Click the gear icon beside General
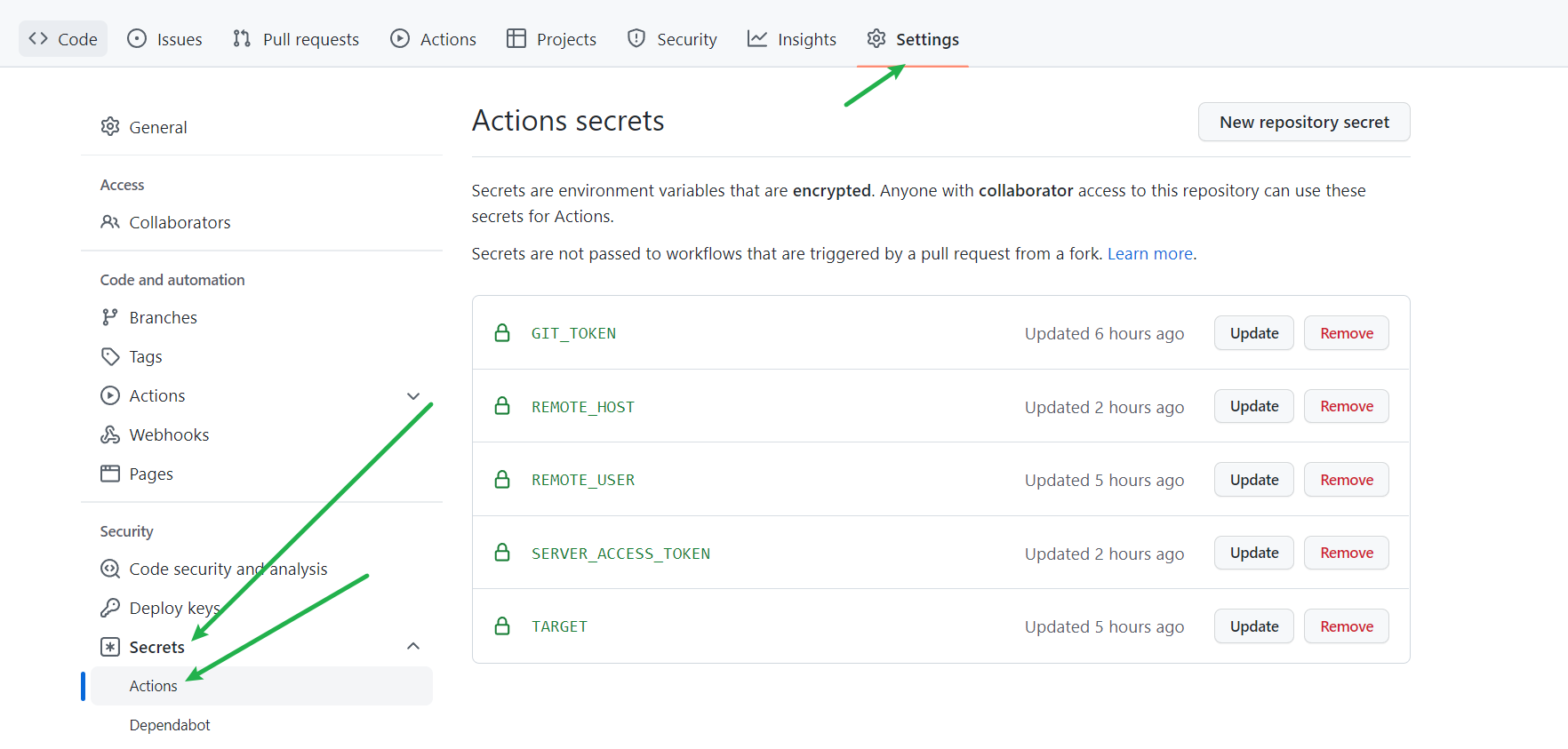This screenshot has height=749, width=1568. [x=110, y=127]
